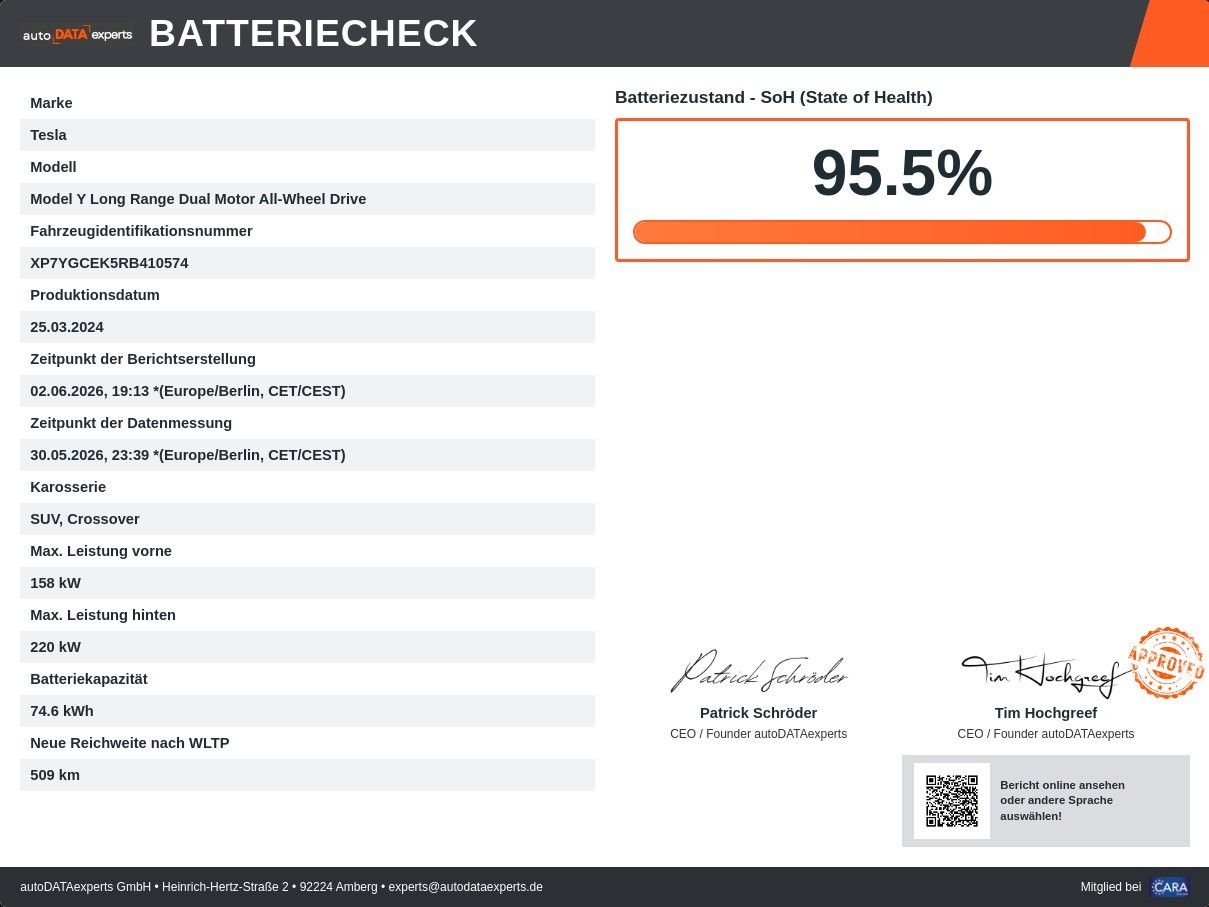Click the production date 25.03.2024

tap(67, 327)
